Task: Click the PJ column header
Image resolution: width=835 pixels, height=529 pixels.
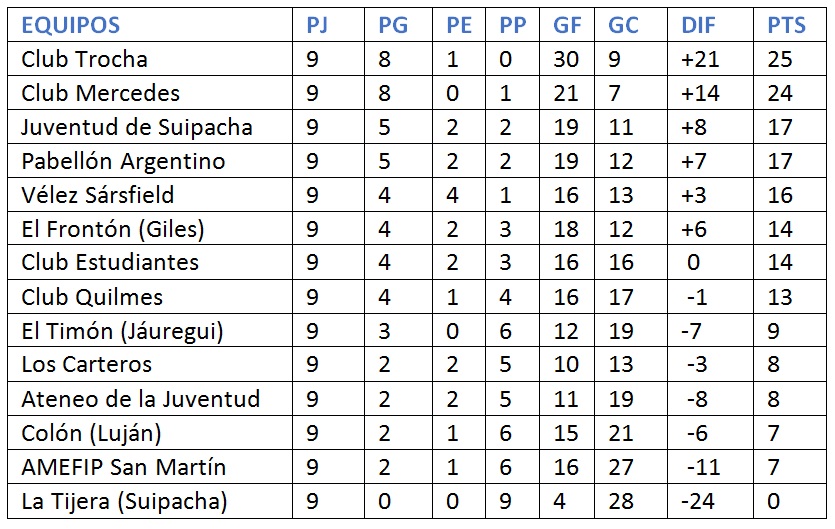Action: click(316, 25)
